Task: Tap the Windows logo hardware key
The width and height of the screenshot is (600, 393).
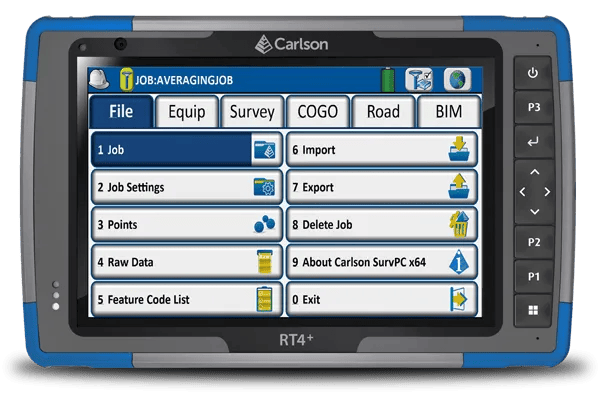Action: click(533, 310)
